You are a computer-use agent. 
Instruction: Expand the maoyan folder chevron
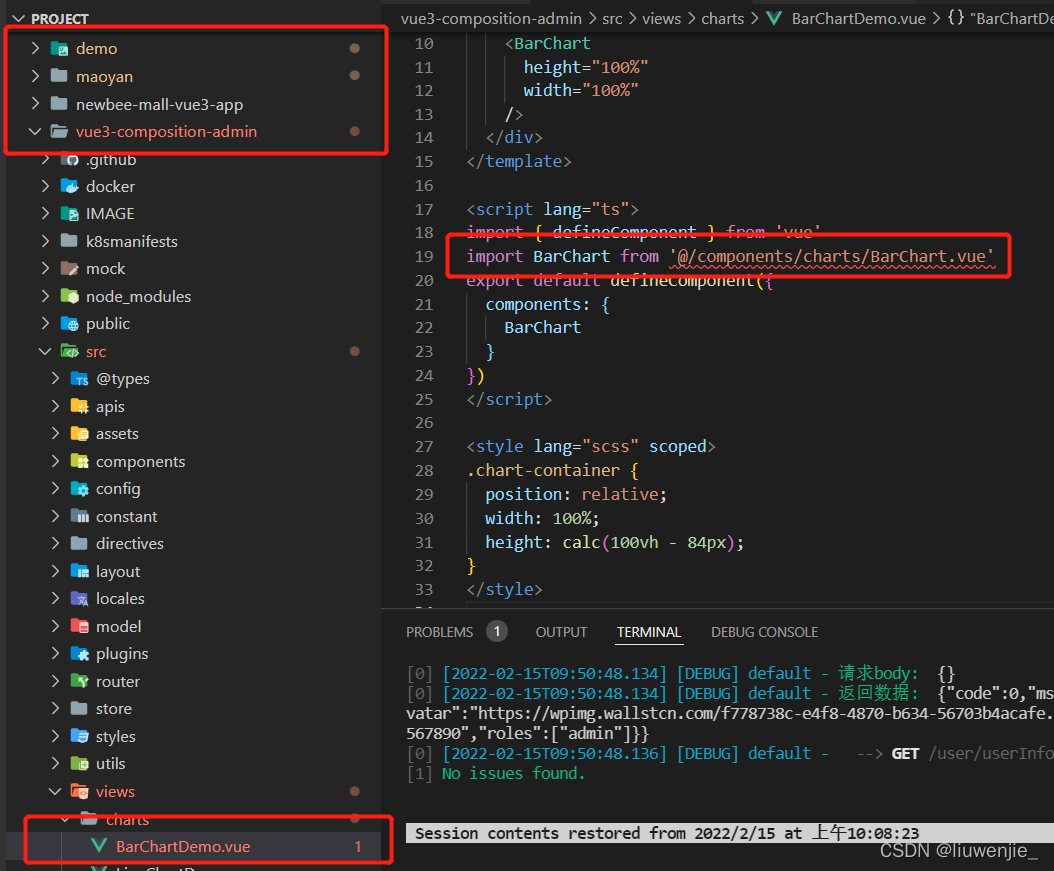[35, 76]
